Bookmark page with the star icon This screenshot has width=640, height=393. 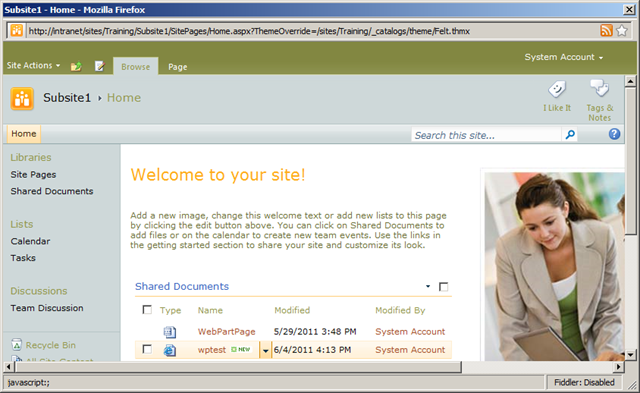(x=622, y=31)
